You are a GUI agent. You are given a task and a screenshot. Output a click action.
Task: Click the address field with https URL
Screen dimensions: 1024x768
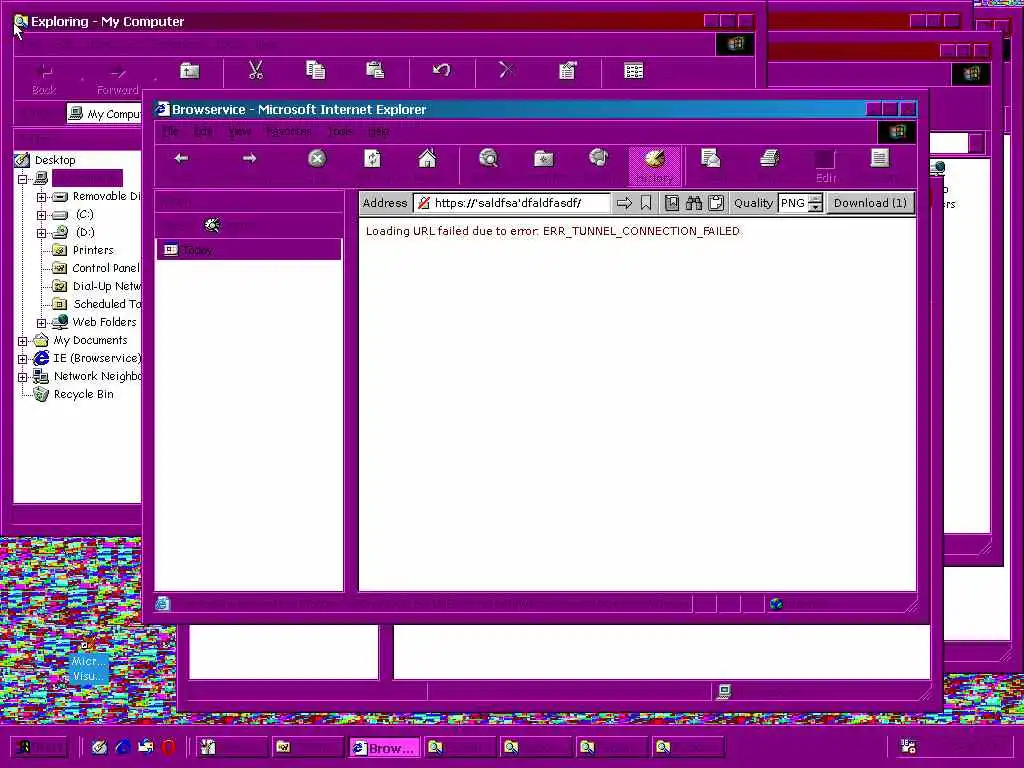click(511, 203)
